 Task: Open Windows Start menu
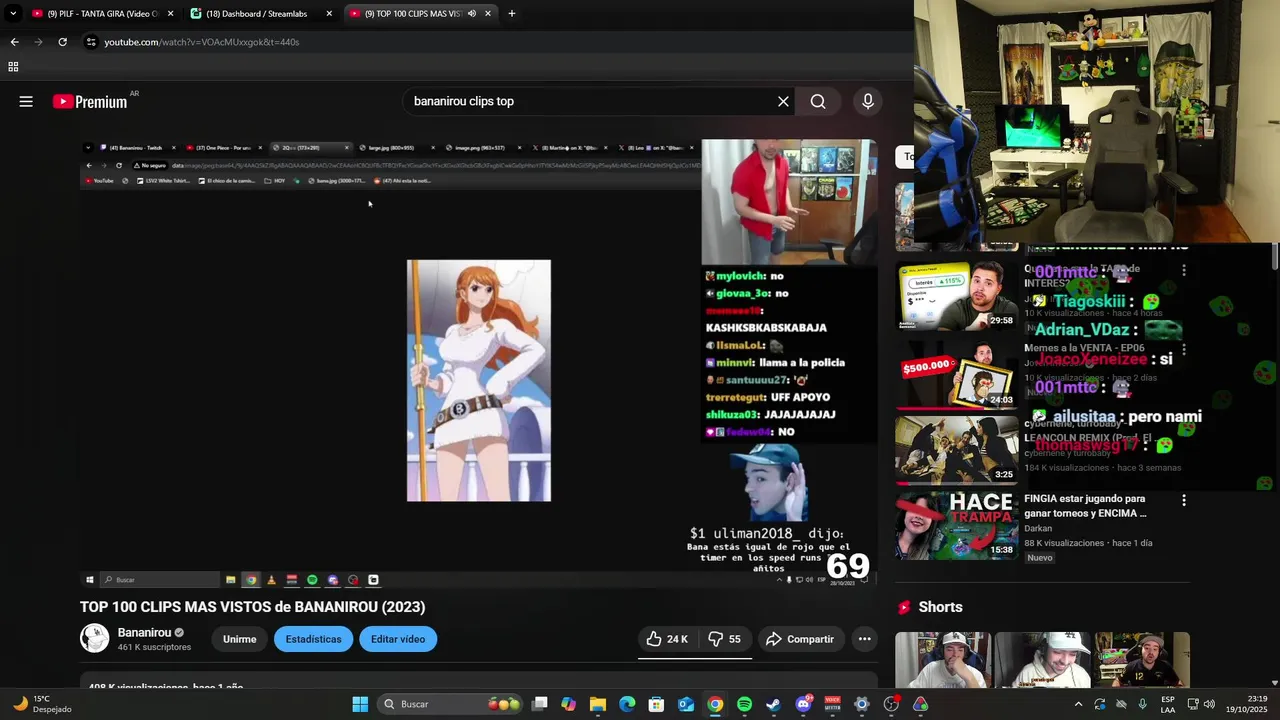click(360, 704)
